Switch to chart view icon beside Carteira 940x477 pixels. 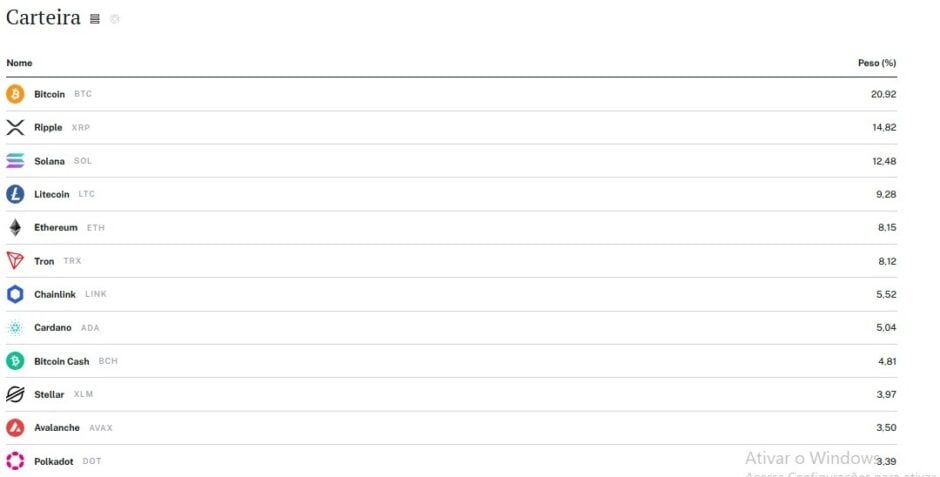115,19
